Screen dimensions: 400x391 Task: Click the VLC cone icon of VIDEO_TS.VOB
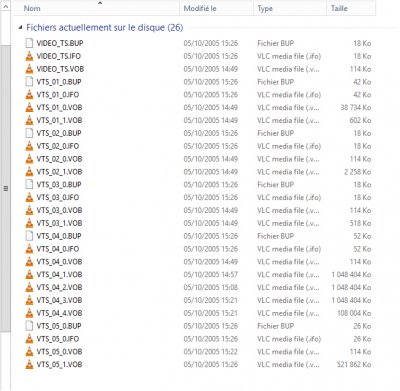pyautogui.click(x=29, y=69)
